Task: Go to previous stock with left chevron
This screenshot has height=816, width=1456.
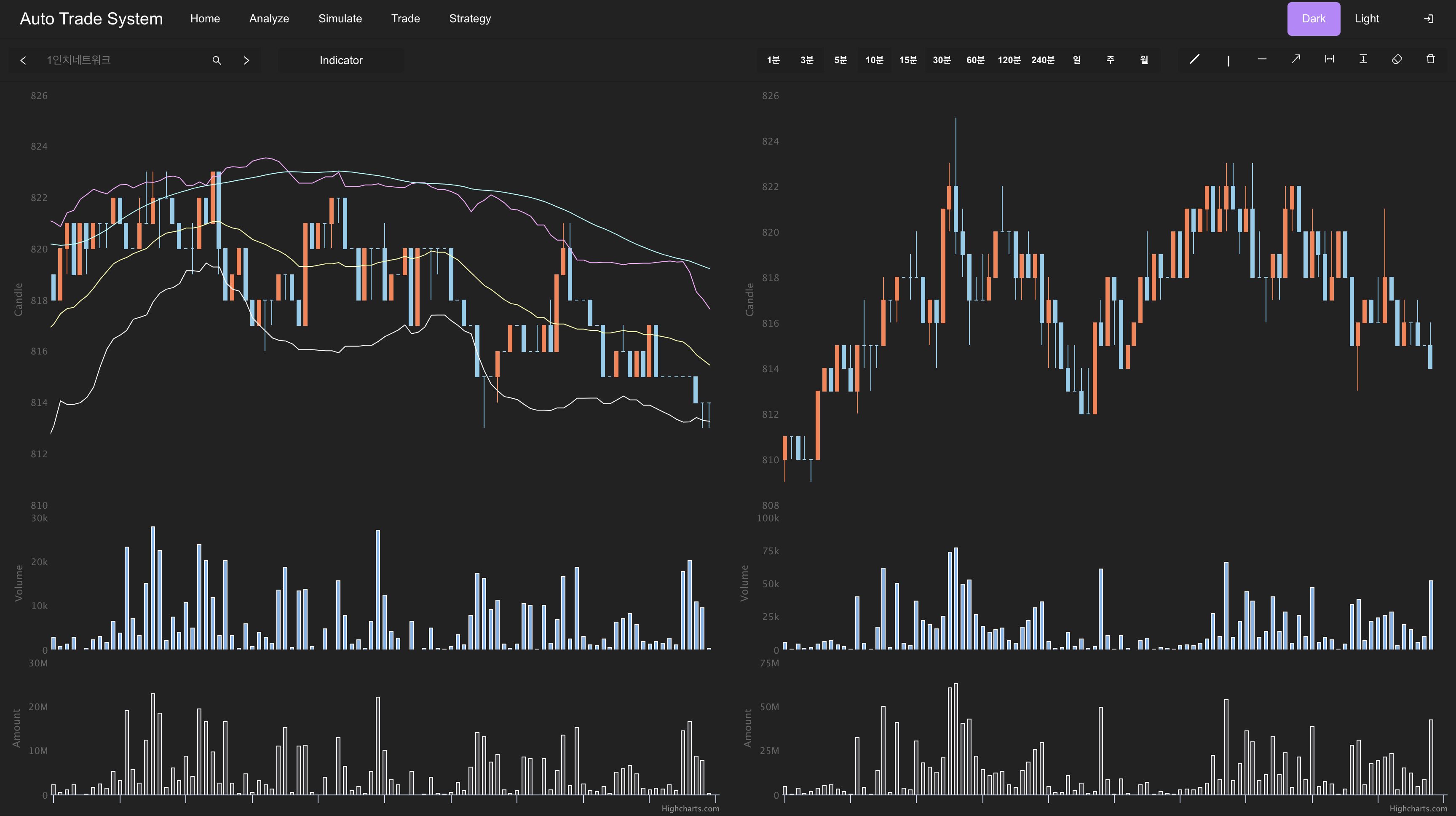Action: point(23,60)
